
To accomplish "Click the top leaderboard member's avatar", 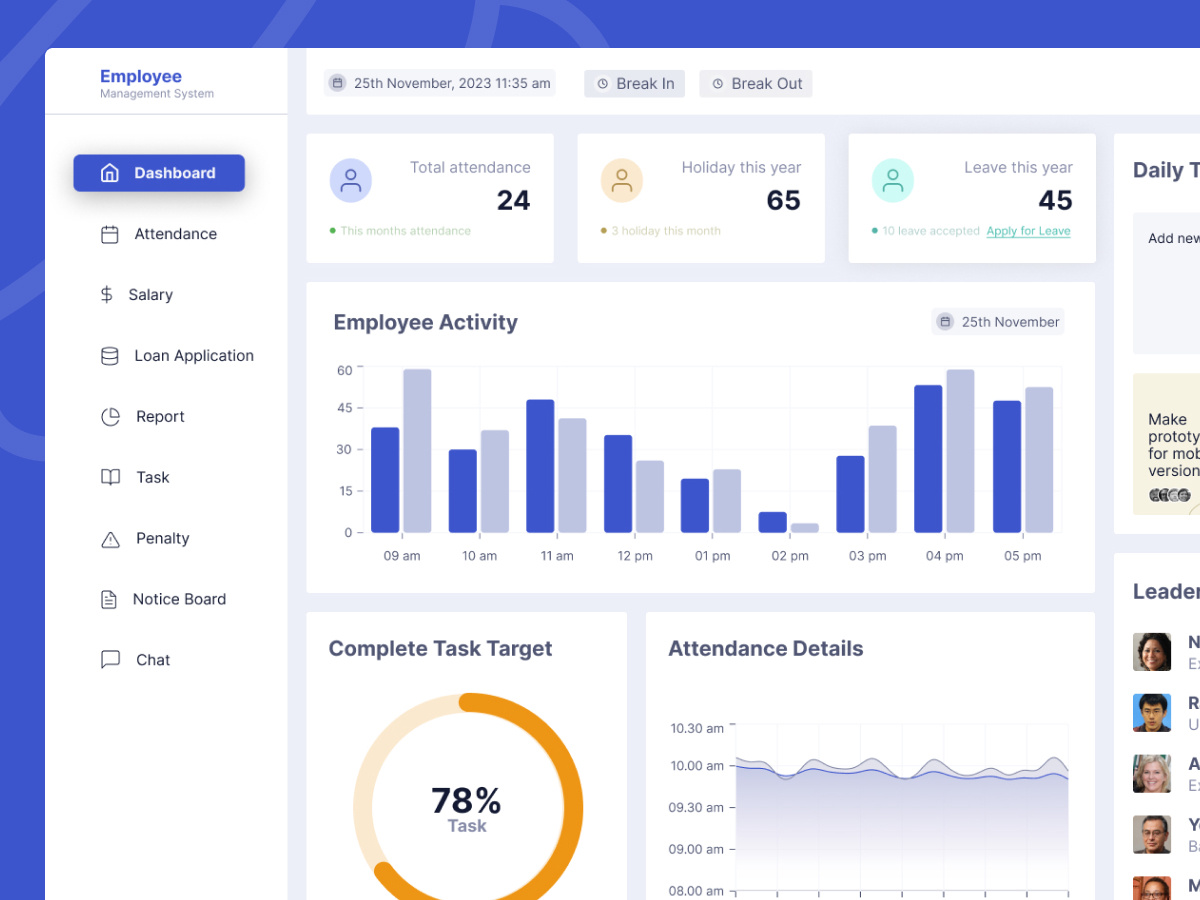I will point(1151,651).
